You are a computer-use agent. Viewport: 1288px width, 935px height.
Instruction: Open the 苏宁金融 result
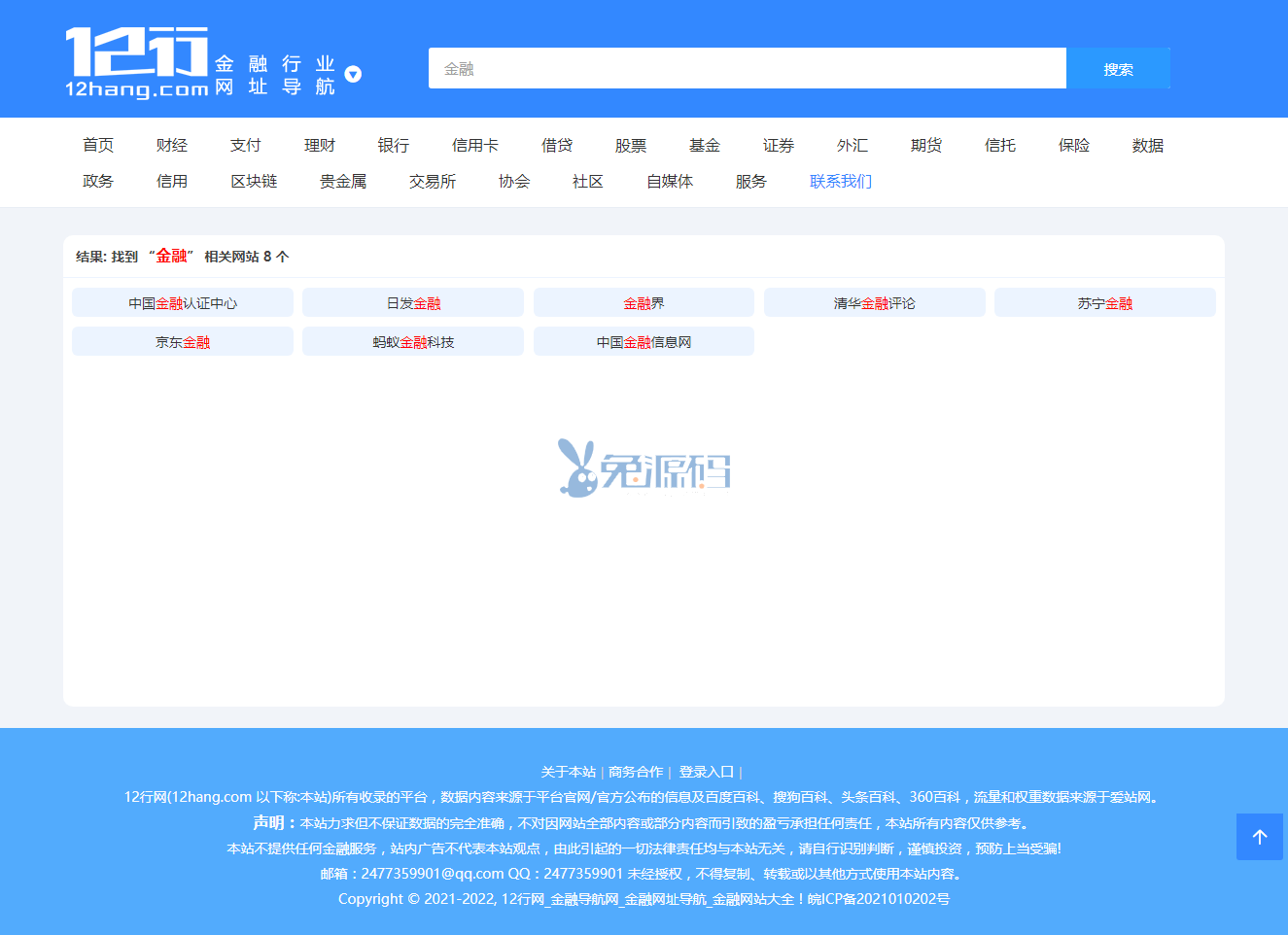(x=1105, y=302)
